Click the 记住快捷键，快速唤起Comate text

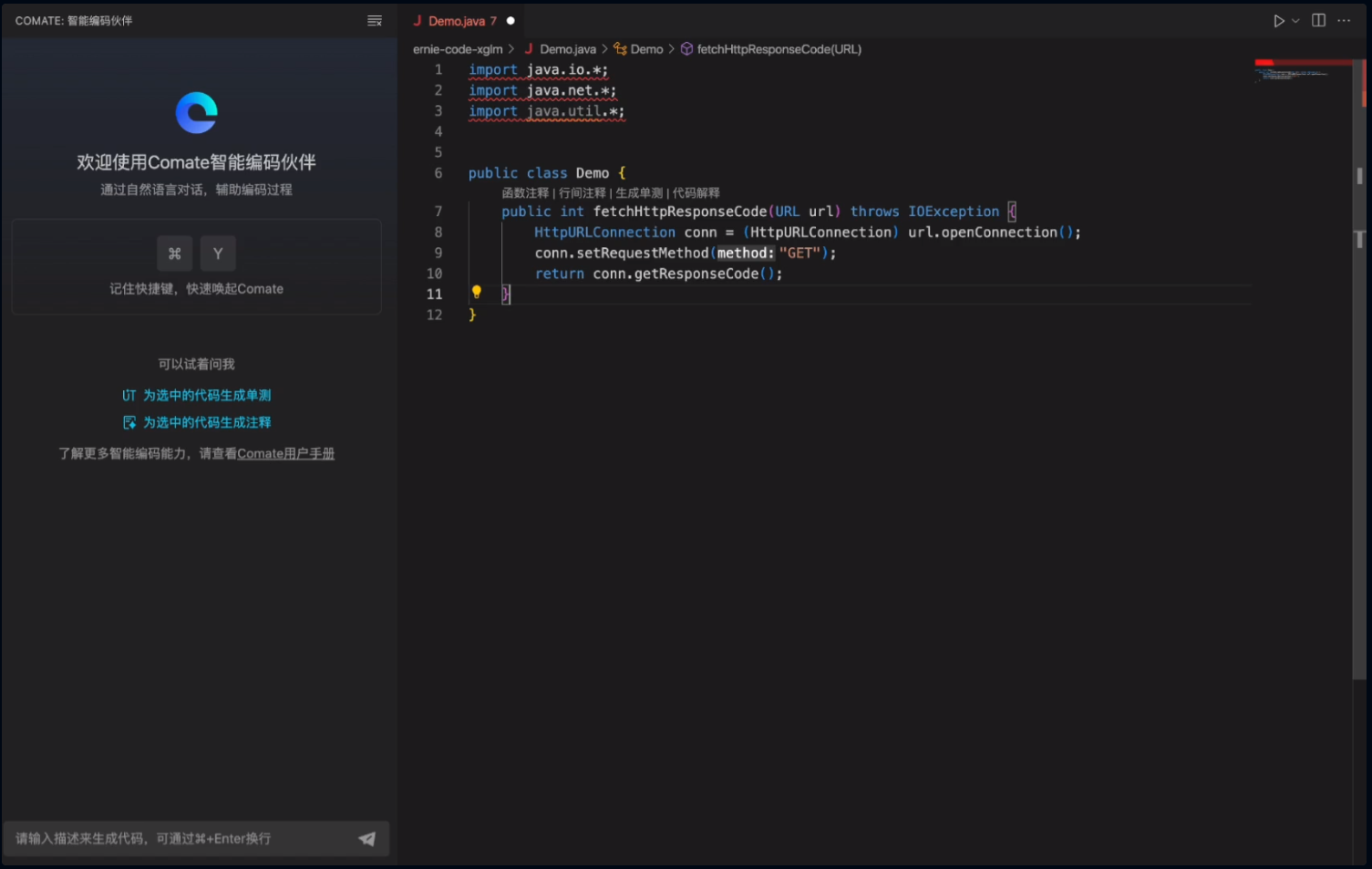click(196, 289)
